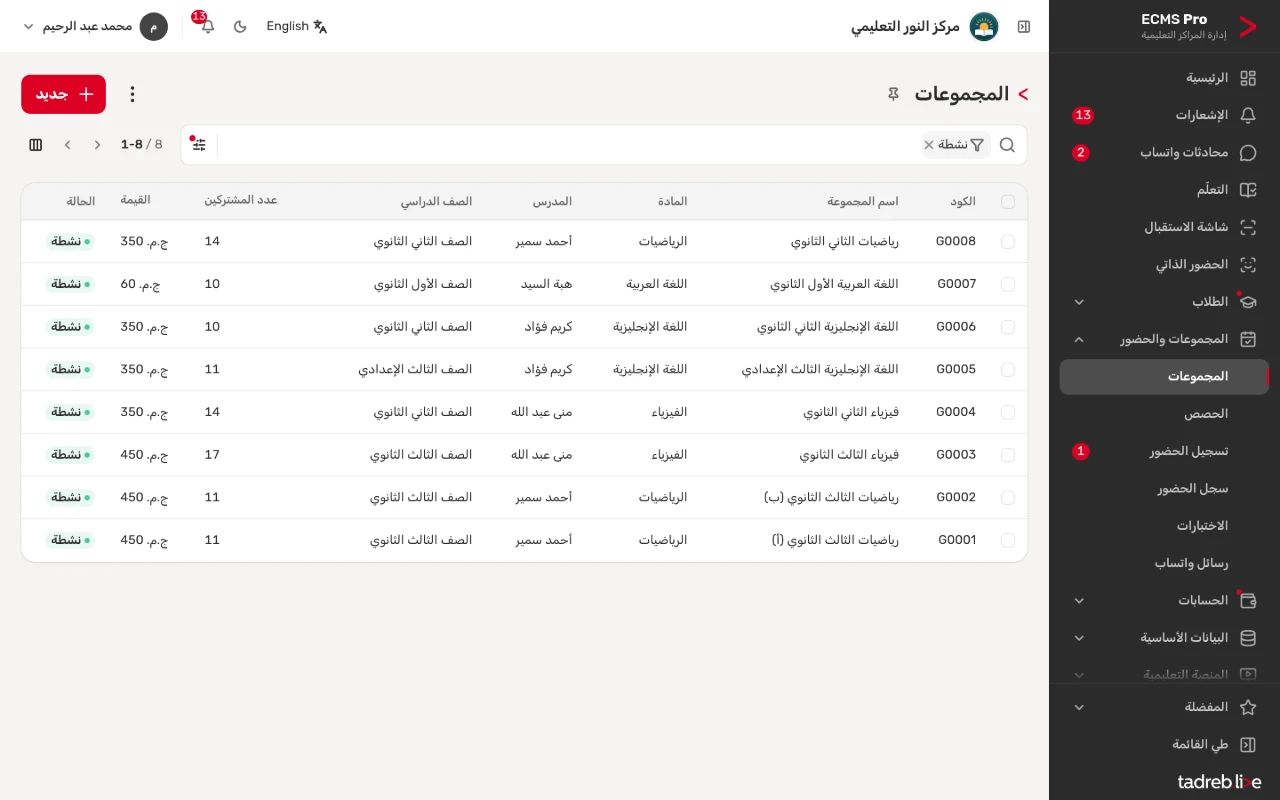The image size is (1280, 800).
Task: Create new group with جديد button
Action: click(63, 94)
